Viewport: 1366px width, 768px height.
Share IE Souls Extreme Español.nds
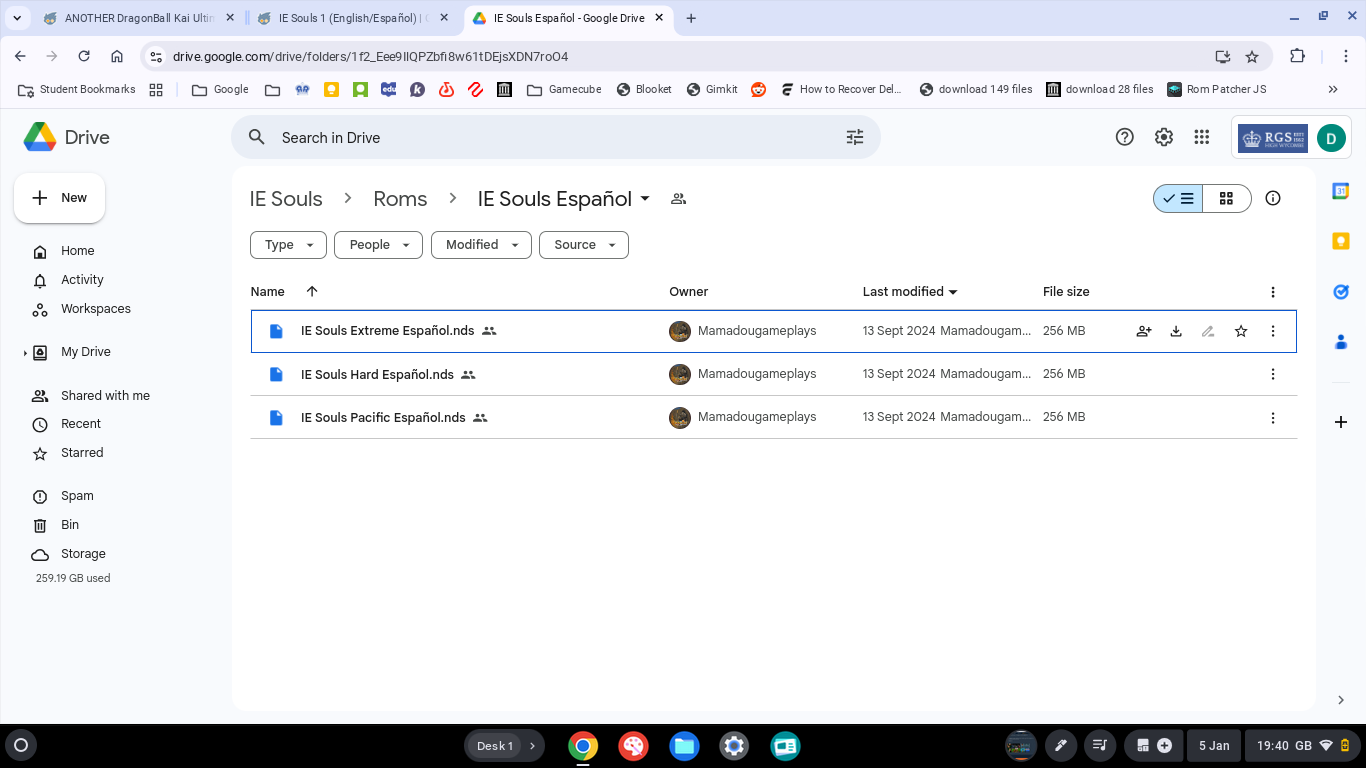tap(1144, 331)
